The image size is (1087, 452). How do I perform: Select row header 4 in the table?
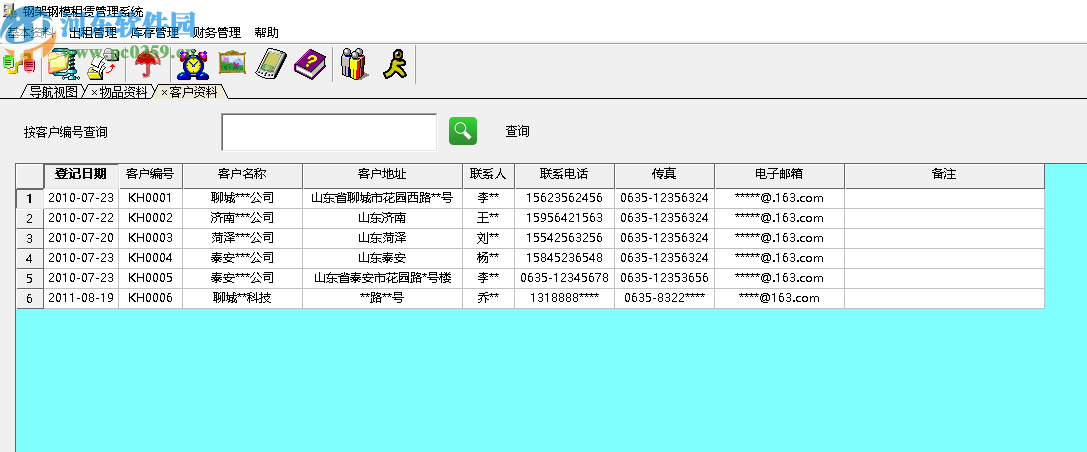(30, 259)
